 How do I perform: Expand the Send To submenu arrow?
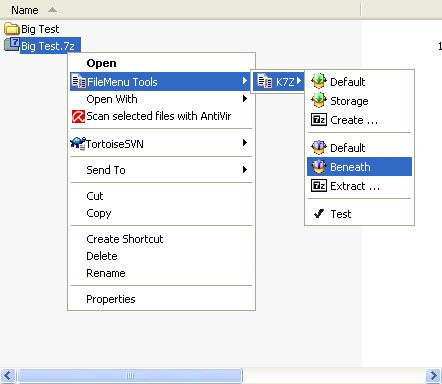245,169
